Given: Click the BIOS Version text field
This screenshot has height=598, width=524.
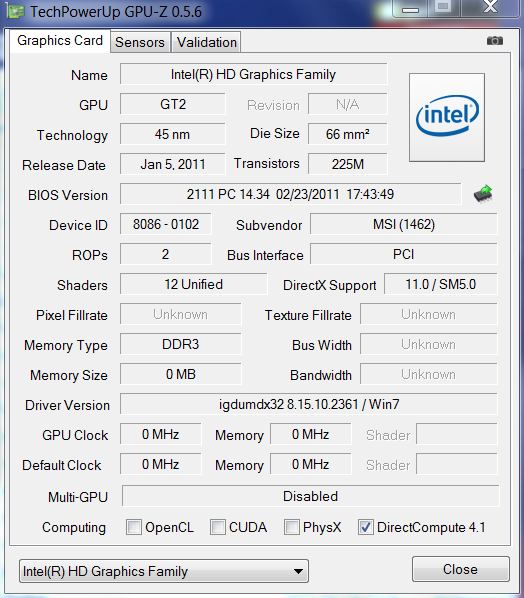Looking at the screenshot, I should [291, 194].
